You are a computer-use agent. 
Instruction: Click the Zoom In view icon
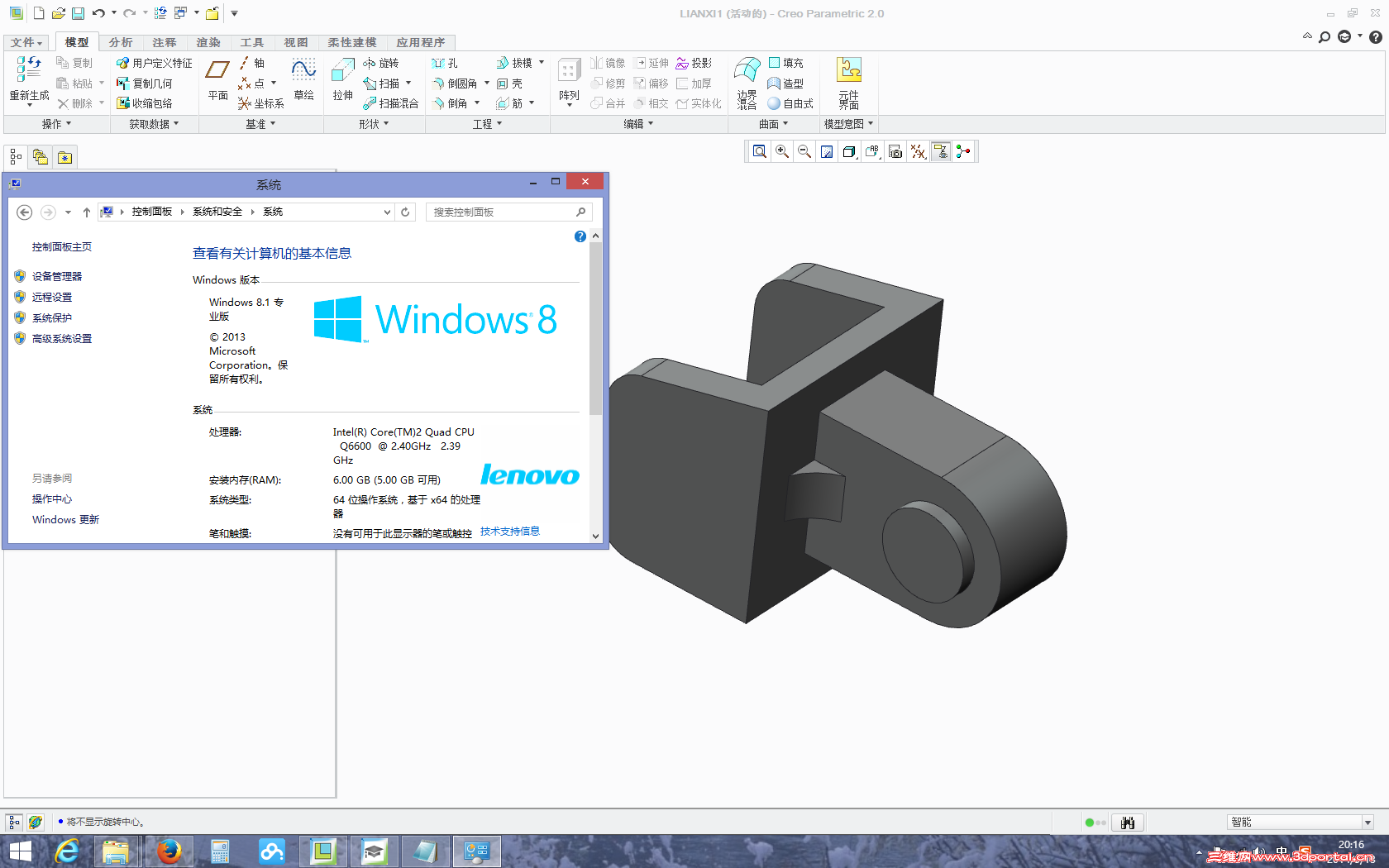click(782, 151)
